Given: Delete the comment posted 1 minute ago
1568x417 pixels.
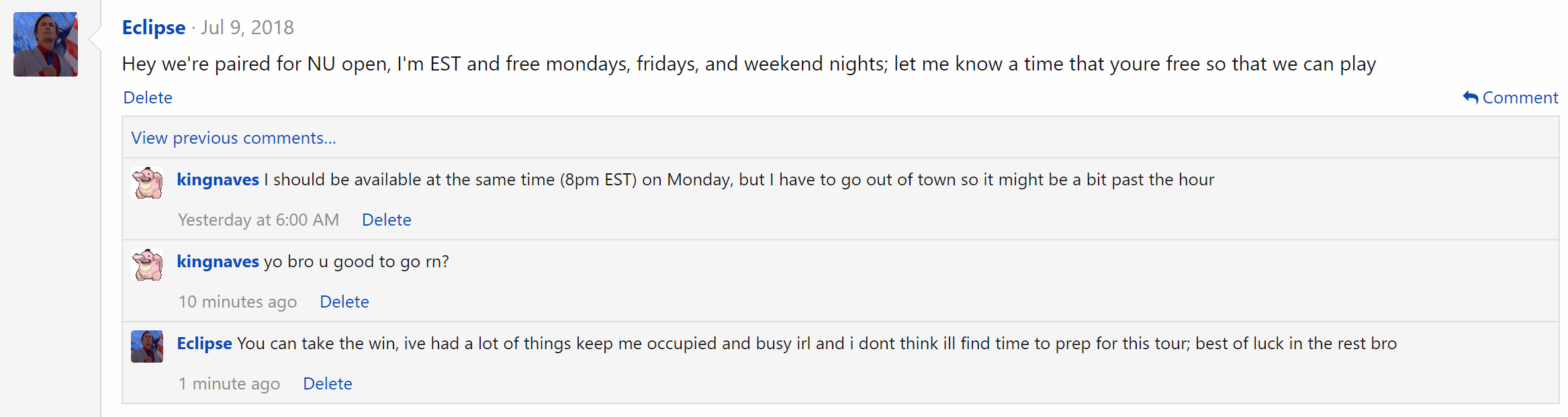Looking at the screenshot, I should pos(327,384).
